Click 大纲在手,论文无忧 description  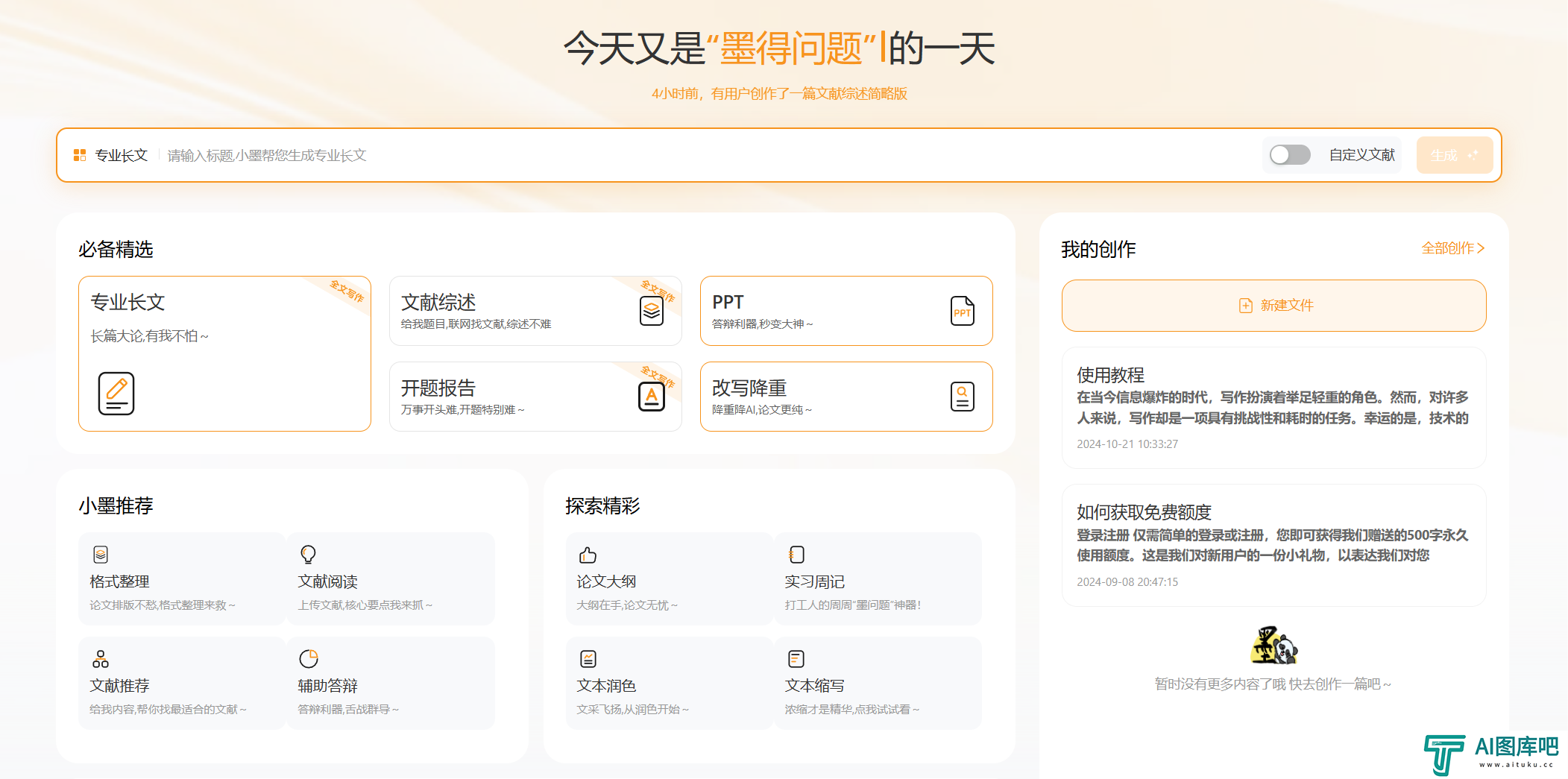tap(626, 605)
